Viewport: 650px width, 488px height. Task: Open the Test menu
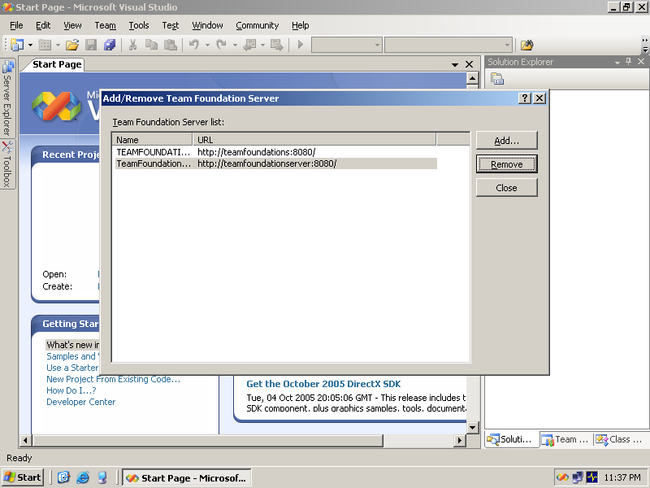[x=170, y=26]
